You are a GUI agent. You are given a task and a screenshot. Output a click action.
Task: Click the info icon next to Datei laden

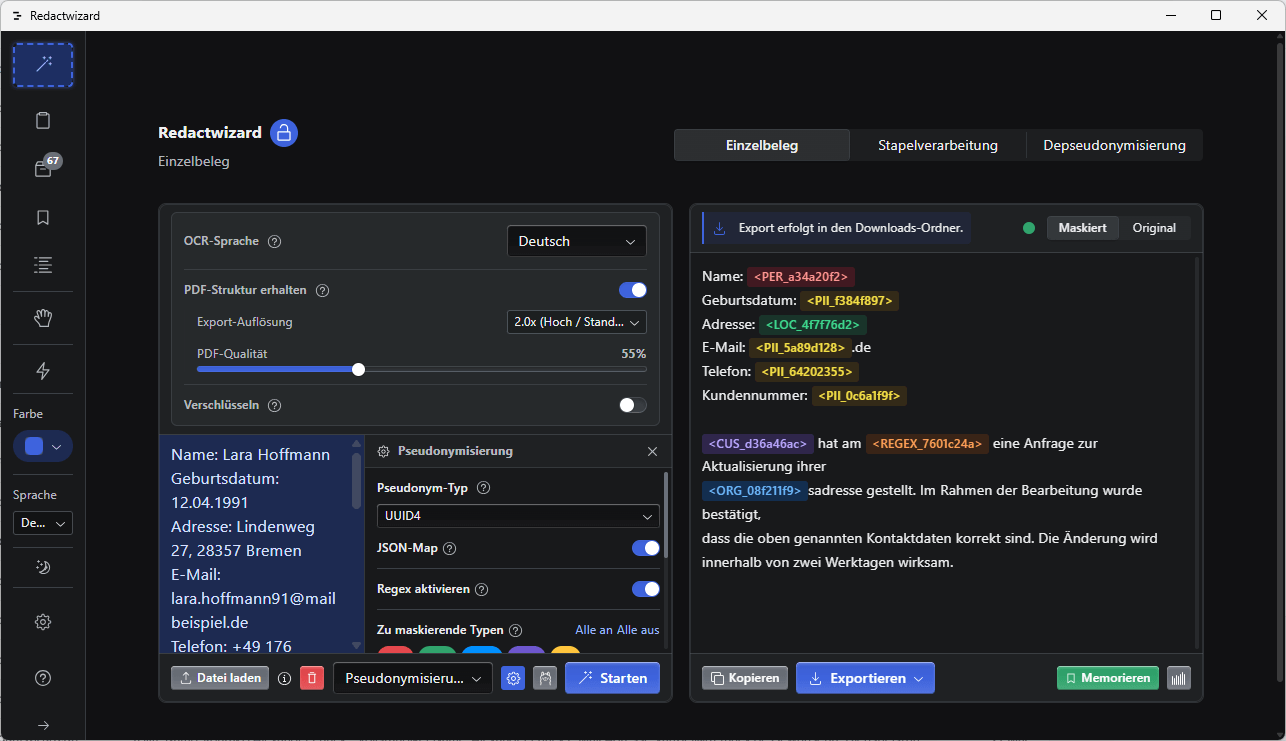[284, 678]
